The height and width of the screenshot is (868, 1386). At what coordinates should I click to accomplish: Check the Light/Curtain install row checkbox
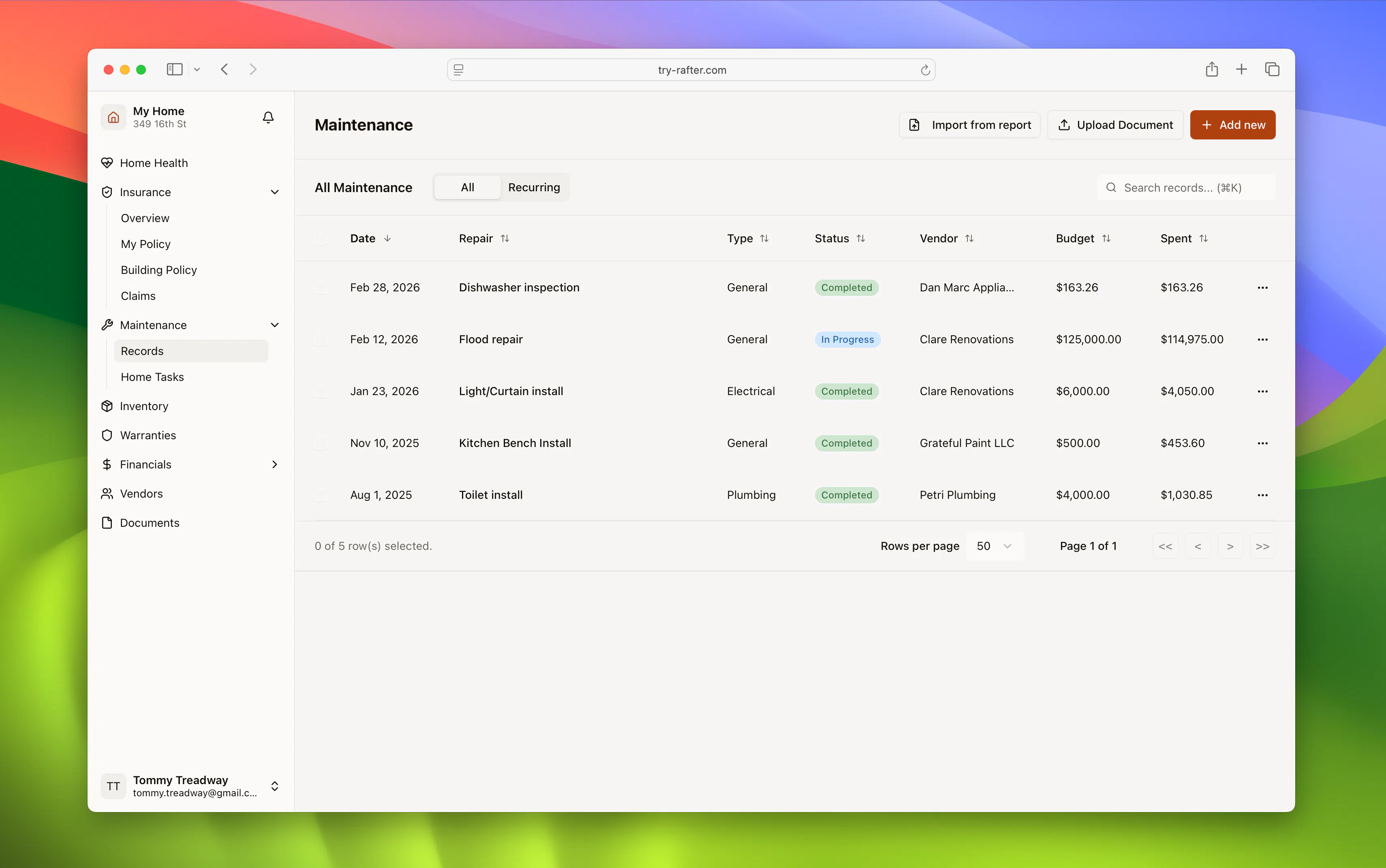[x=321, y=391]
